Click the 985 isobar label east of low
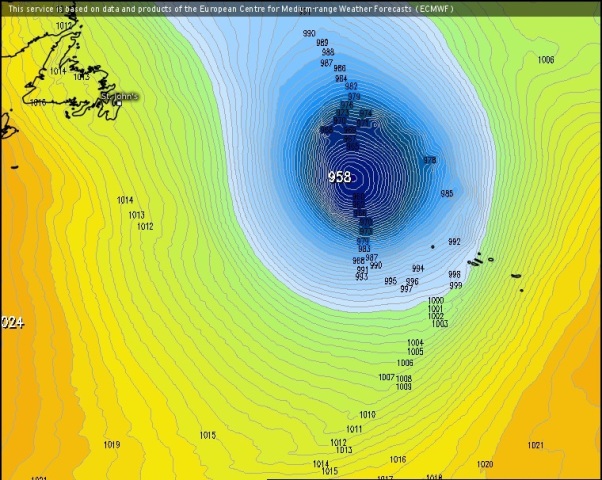Viewport: 602px width, 480px height. 447,193
